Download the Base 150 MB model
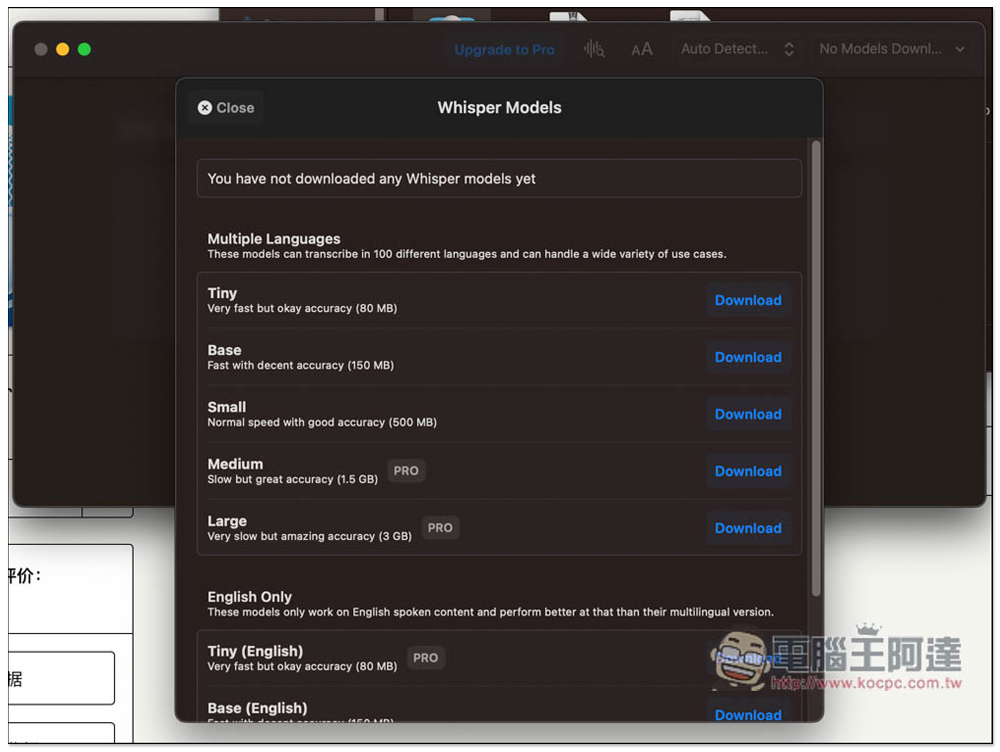This screenshot has height=752, width=1000. [747, 357]
